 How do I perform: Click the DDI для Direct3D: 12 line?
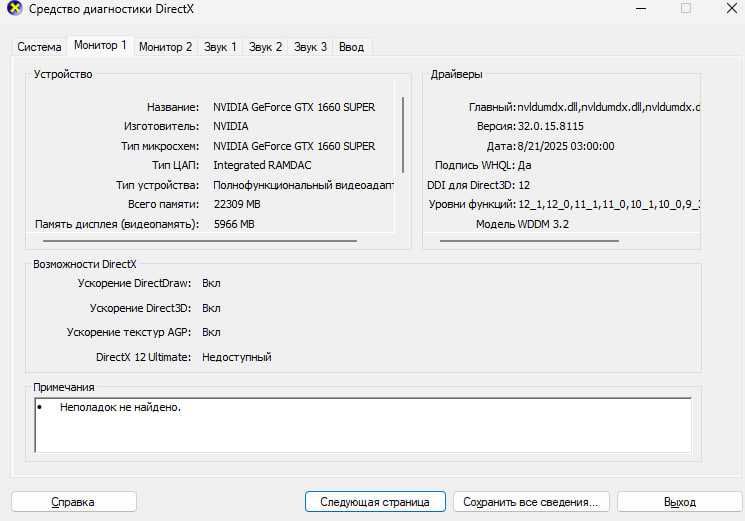478,185
